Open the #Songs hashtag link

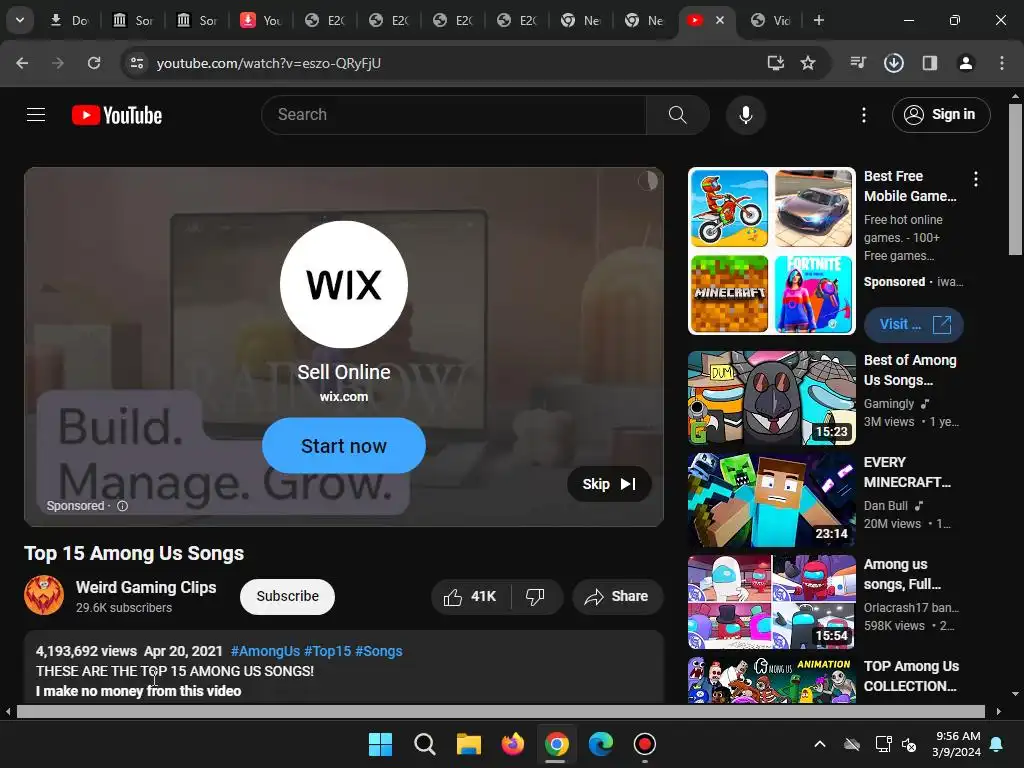(379, 651)
